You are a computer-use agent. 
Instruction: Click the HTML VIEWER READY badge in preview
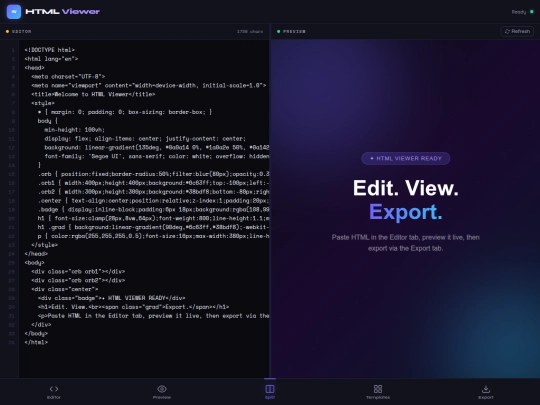coord(405,158)
